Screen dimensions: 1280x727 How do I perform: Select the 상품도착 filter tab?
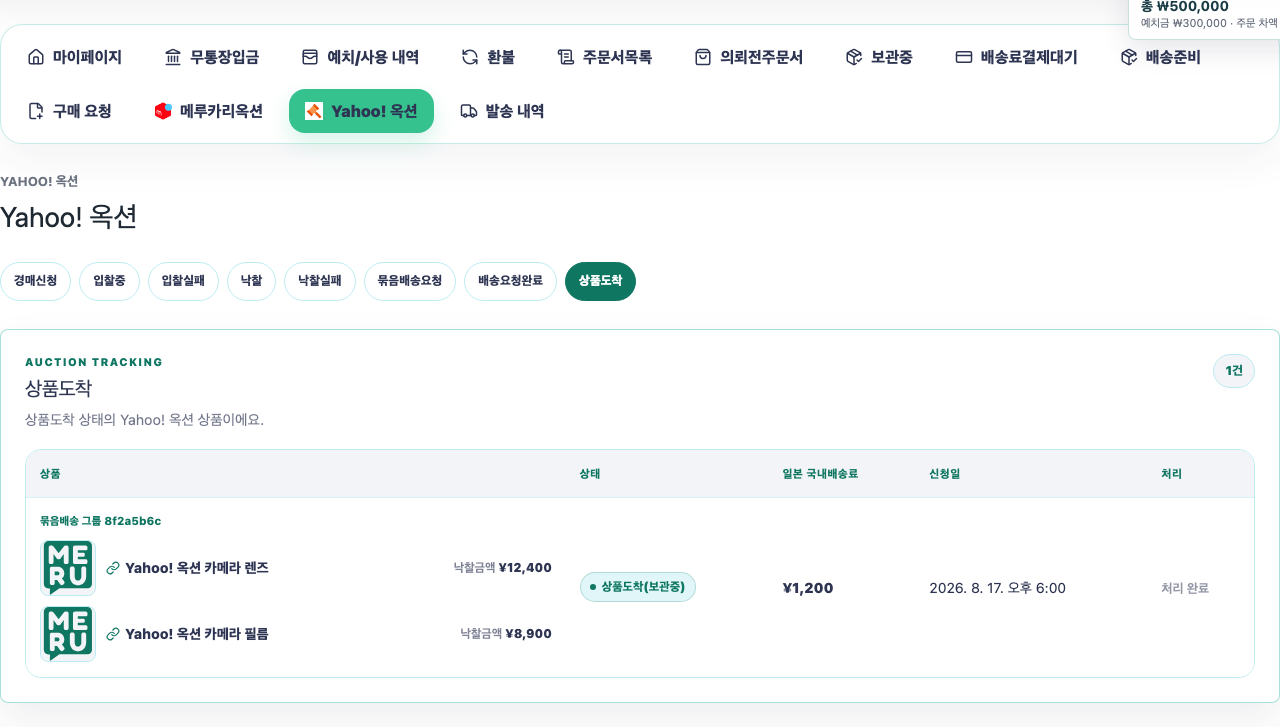coord(600,281)
